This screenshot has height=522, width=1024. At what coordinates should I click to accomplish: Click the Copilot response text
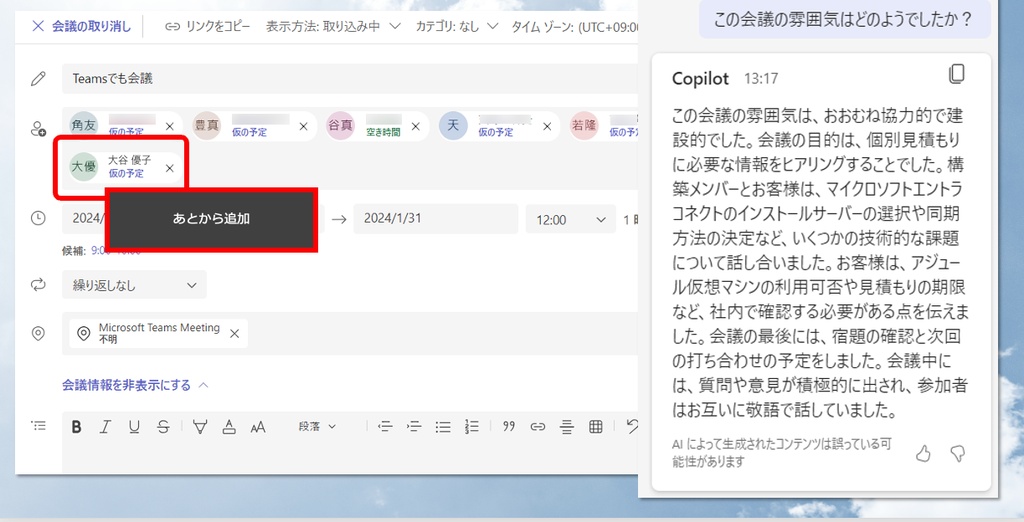click(820, 263)
